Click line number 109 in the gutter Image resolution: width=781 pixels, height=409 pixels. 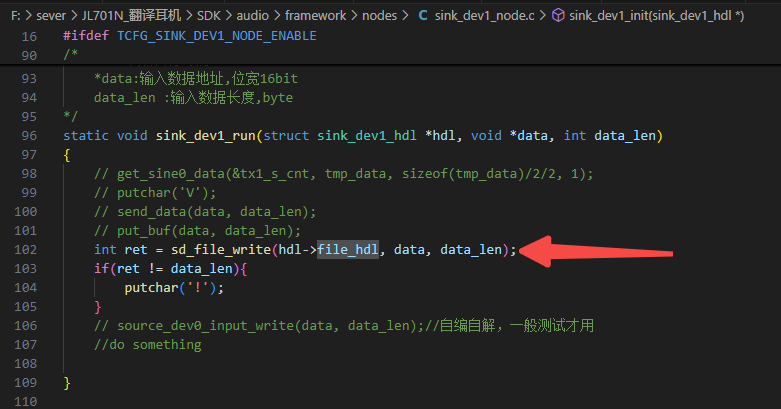click(25, 383)
